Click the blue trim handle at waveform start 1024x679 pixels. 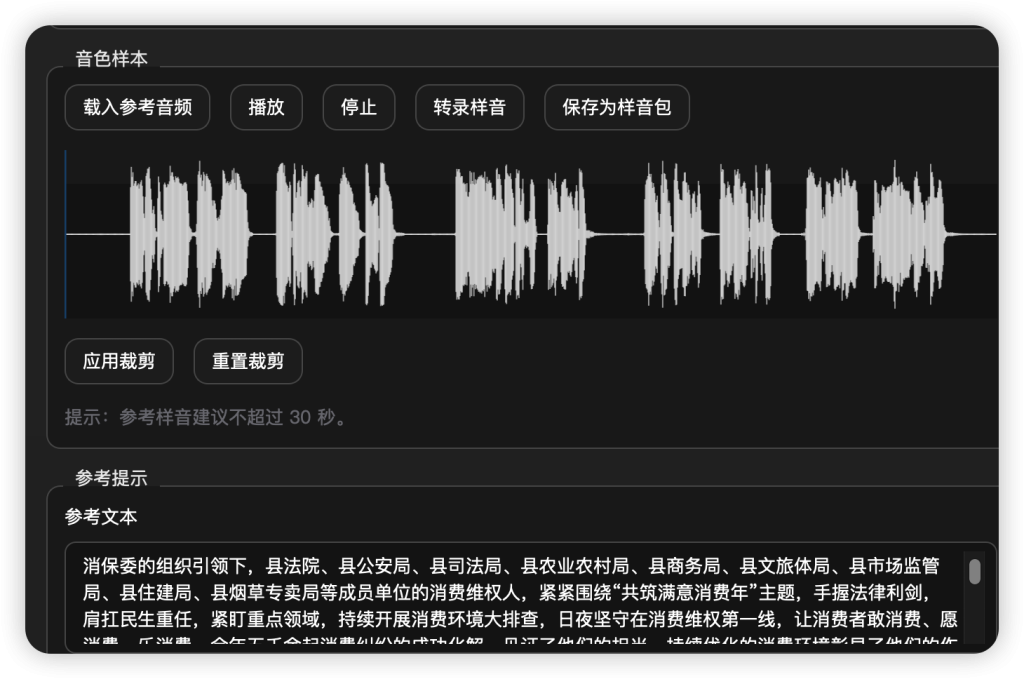(x=66, y=234)
